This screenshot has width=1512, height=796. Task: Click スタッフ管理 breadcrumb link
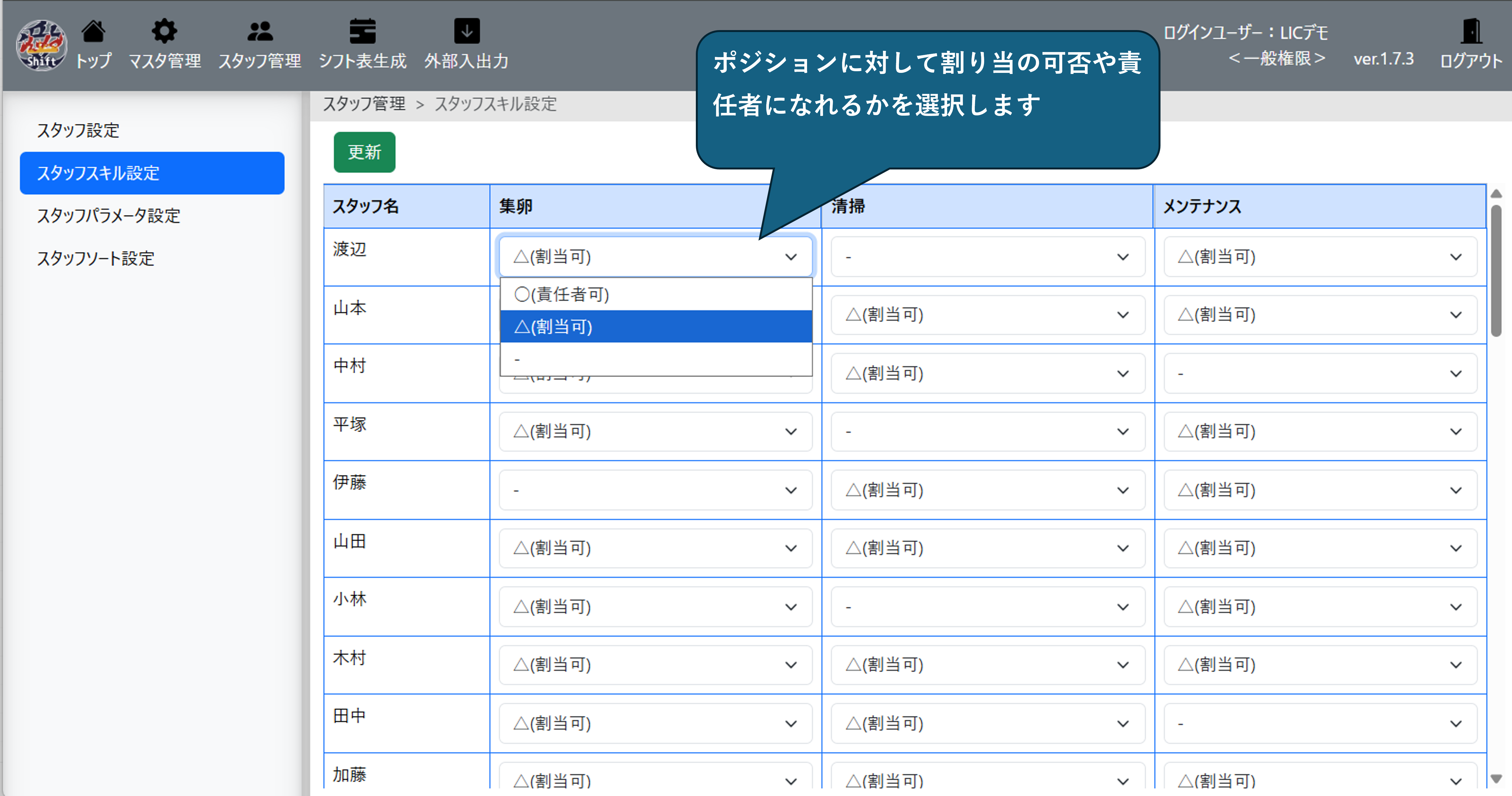tap(364, 104)
